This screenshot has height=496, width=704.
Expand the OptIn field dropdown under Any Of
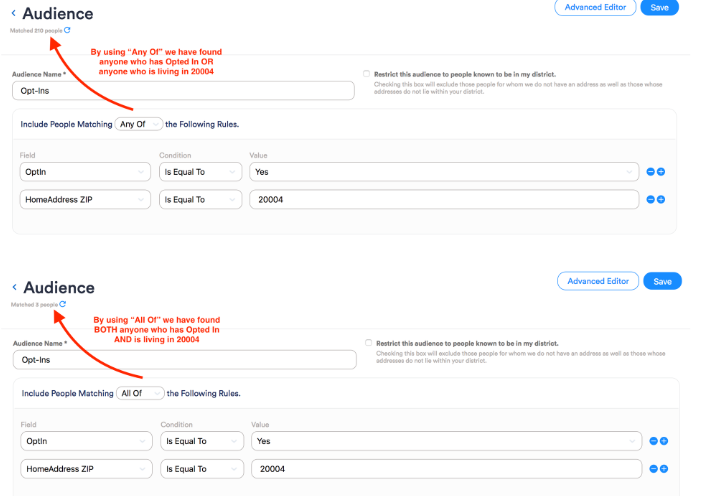pos(84,172)
